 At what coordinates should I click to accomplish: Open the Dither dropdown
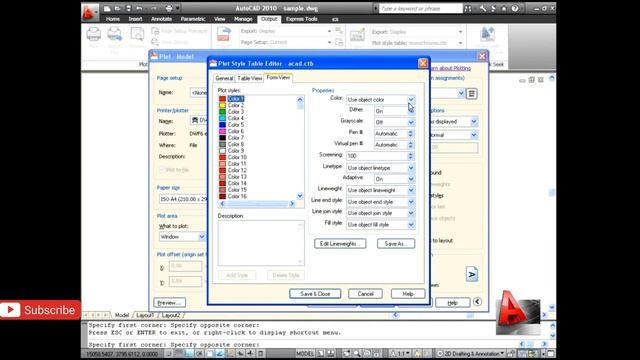[x=411, y=111]
